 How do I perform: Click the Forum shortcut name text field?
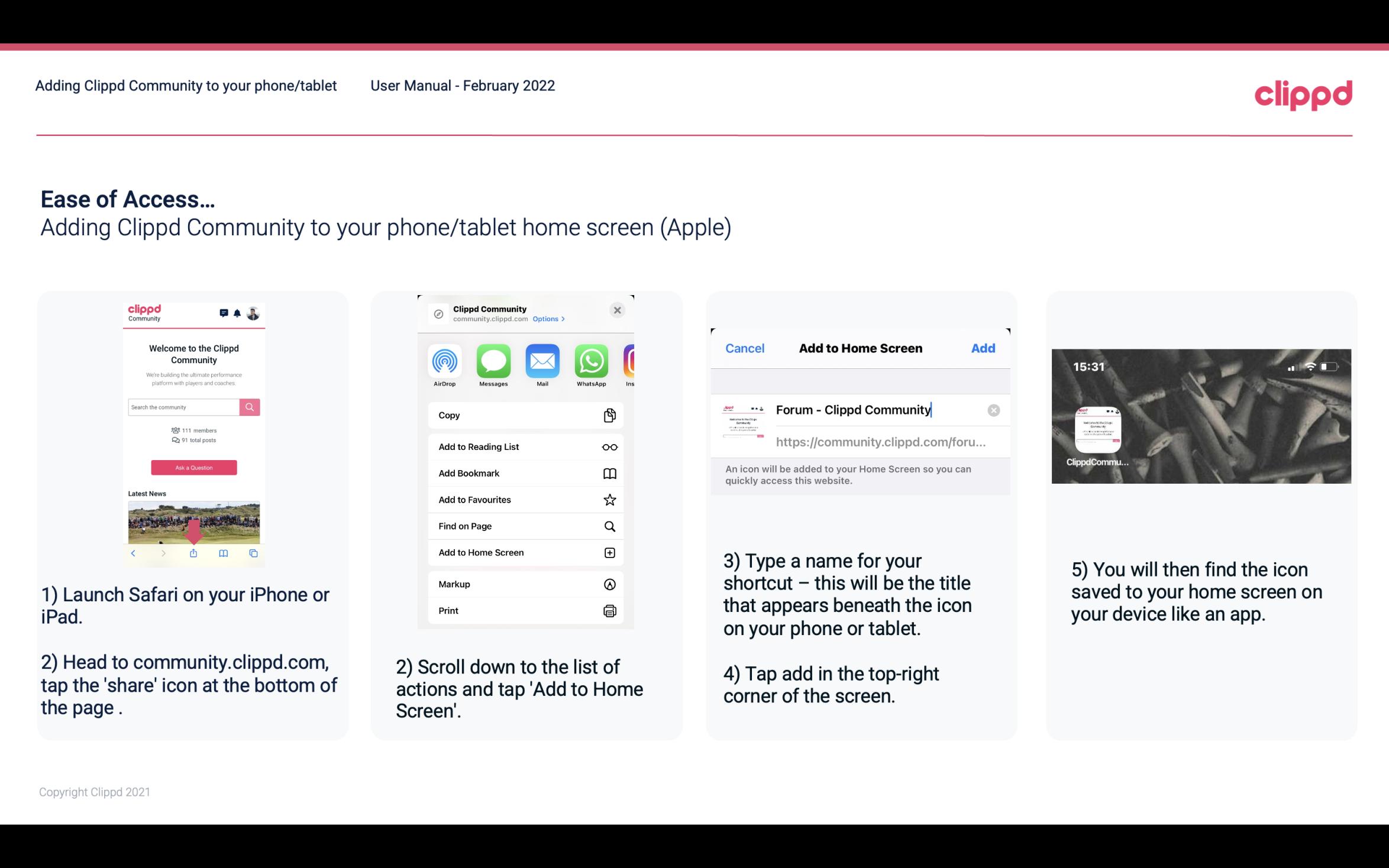click(877, 408)
